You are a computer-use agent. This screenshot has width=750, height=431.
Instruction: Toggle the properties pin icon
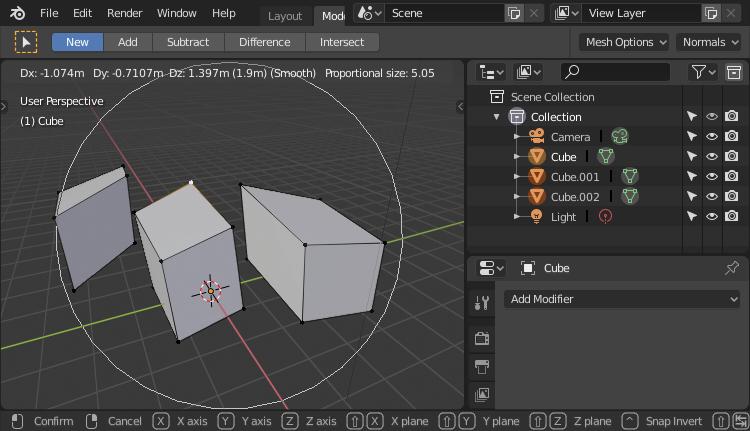tap(732, 268)
